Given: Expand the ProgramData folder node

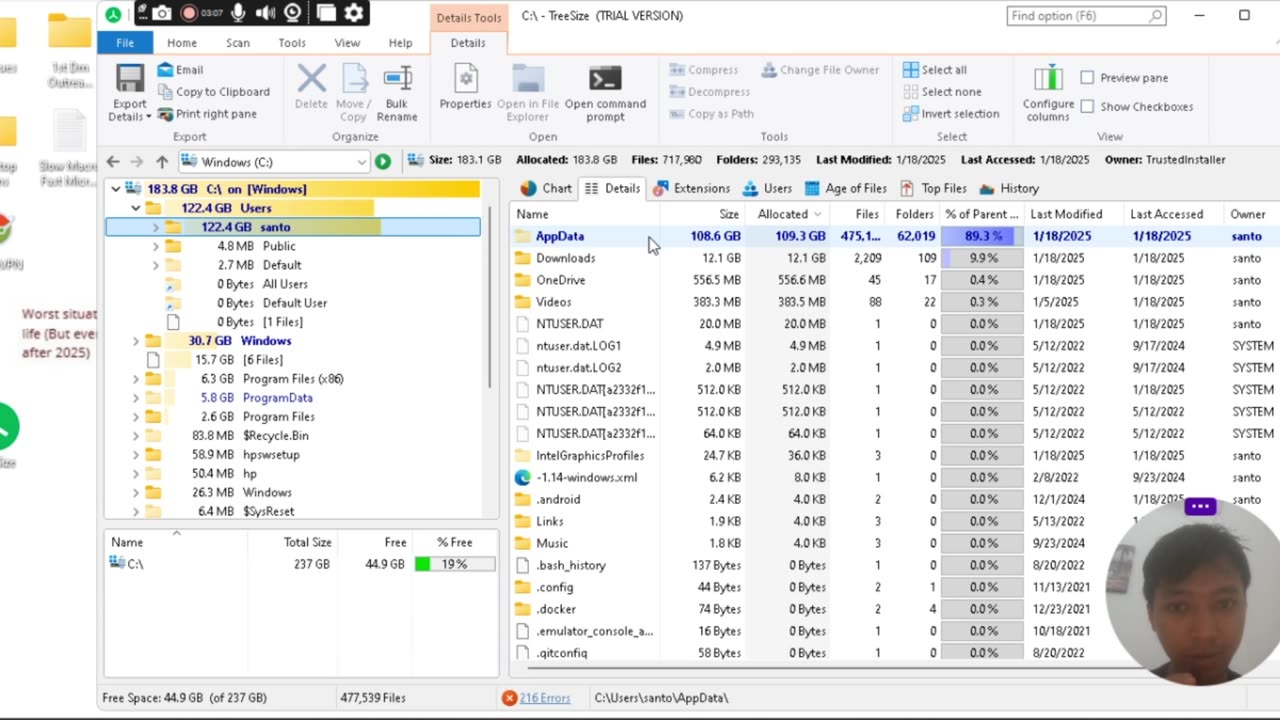Looking at the screenshot, I should (x=136, y=398).
